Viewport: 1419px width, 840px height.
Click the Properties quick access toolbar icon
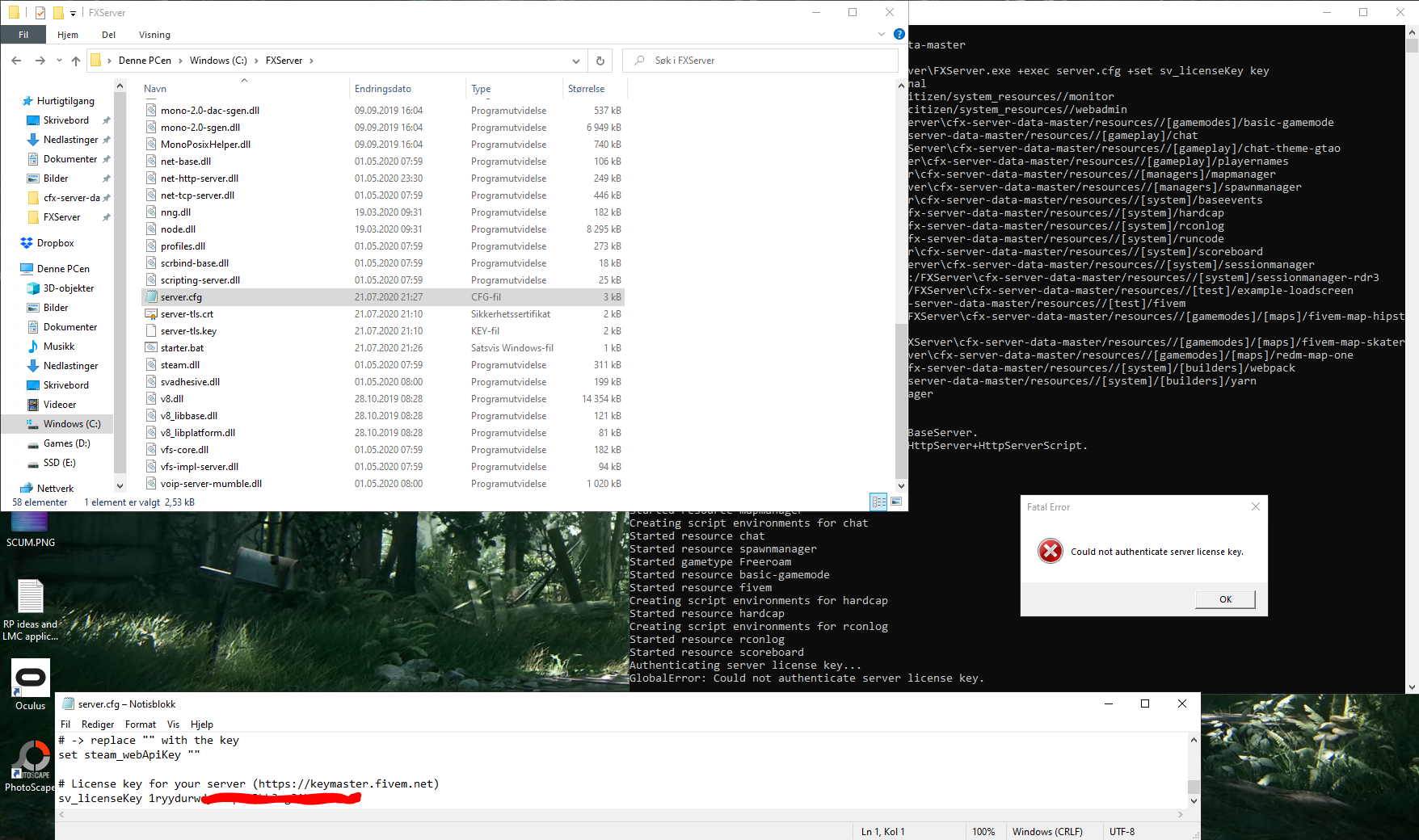pos(40,13)
